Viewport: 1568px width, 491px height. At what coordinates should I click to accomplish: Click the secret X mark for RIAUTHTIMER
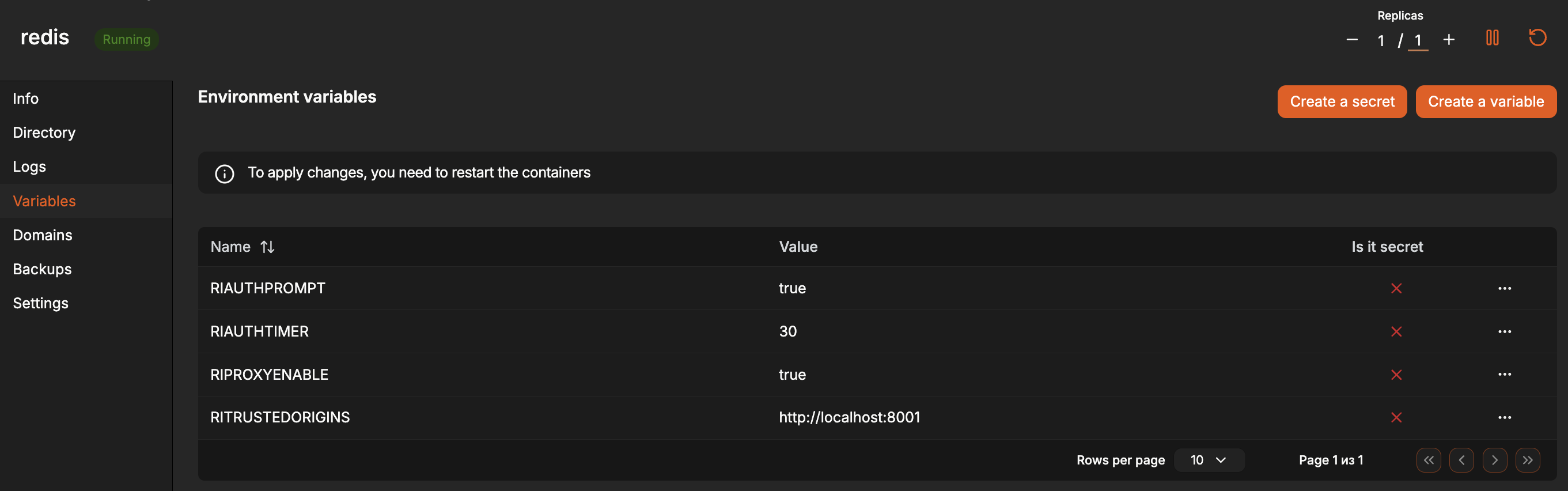1396,331
